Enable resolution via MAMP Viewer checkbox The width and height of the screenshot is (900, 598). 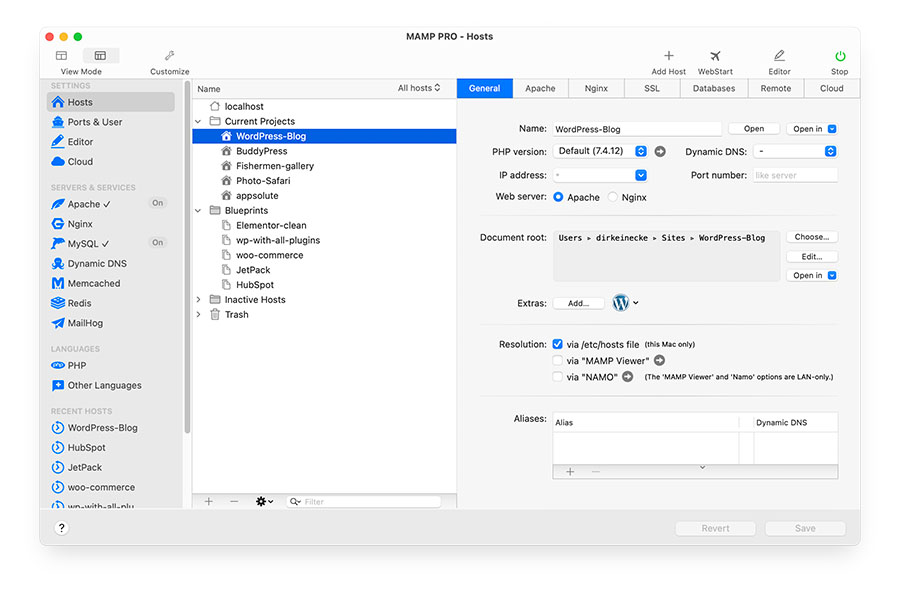click(557, 360)
